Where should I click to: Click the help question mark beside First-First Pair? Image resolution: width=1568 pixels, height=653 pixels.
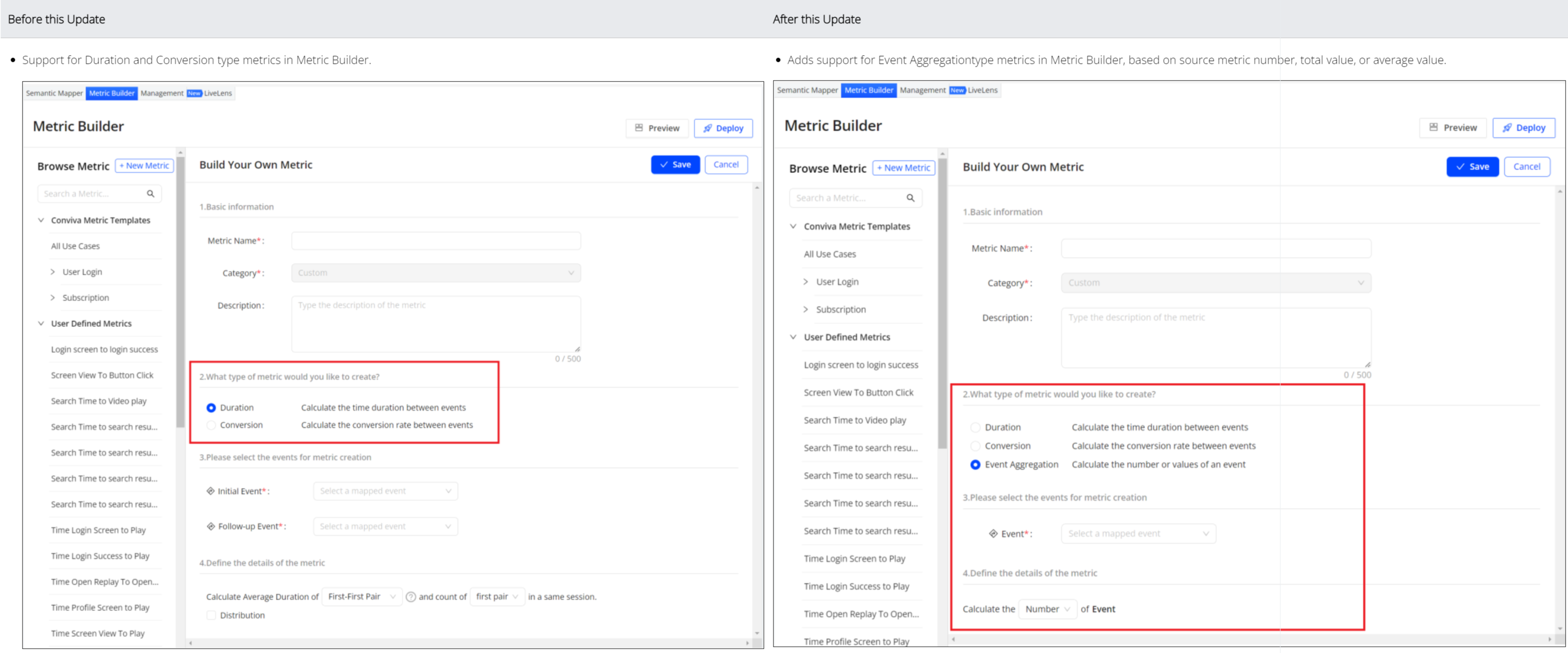(x=411, y=597)
